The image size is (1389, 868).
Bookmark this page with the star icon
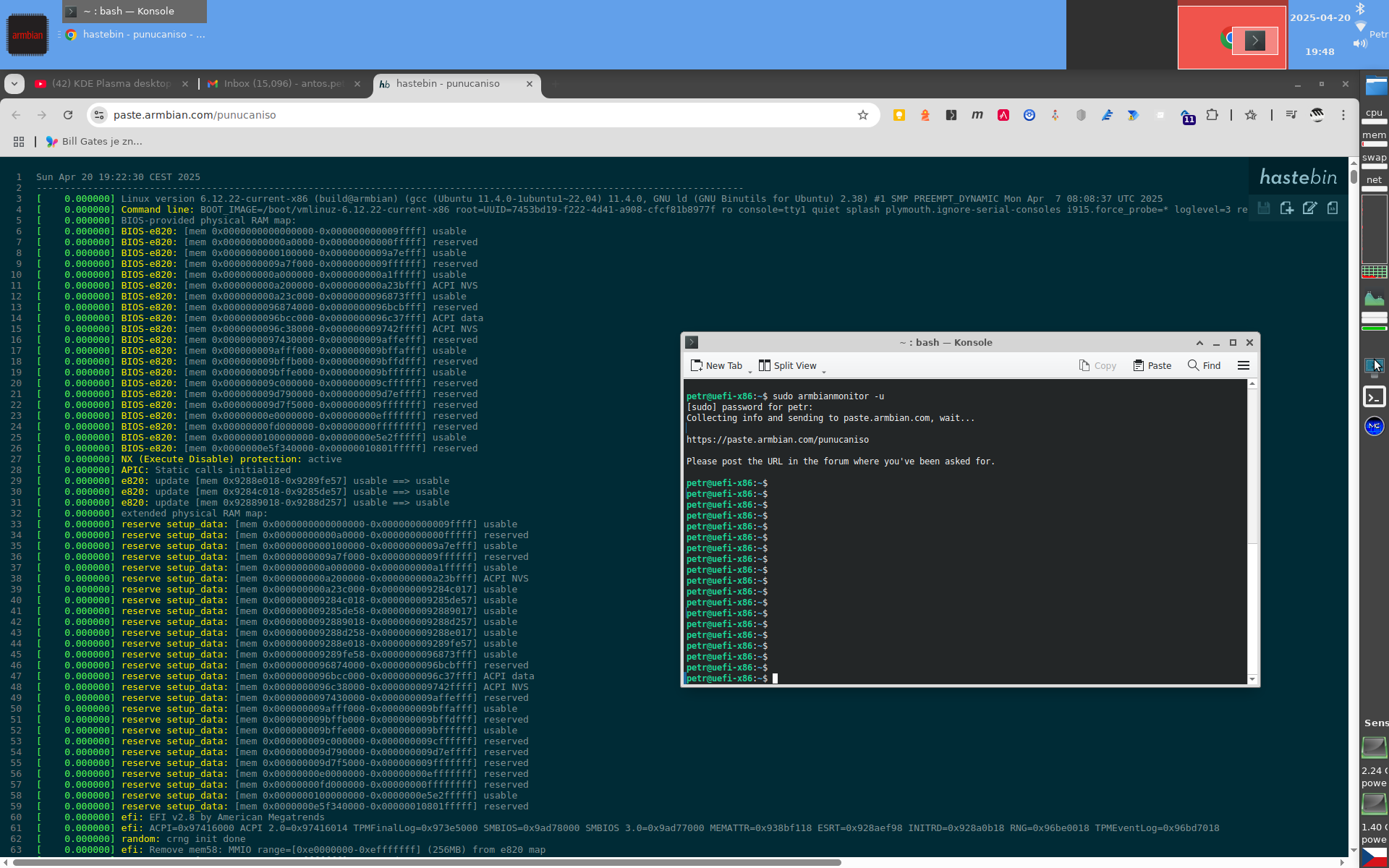coord(862,115)
